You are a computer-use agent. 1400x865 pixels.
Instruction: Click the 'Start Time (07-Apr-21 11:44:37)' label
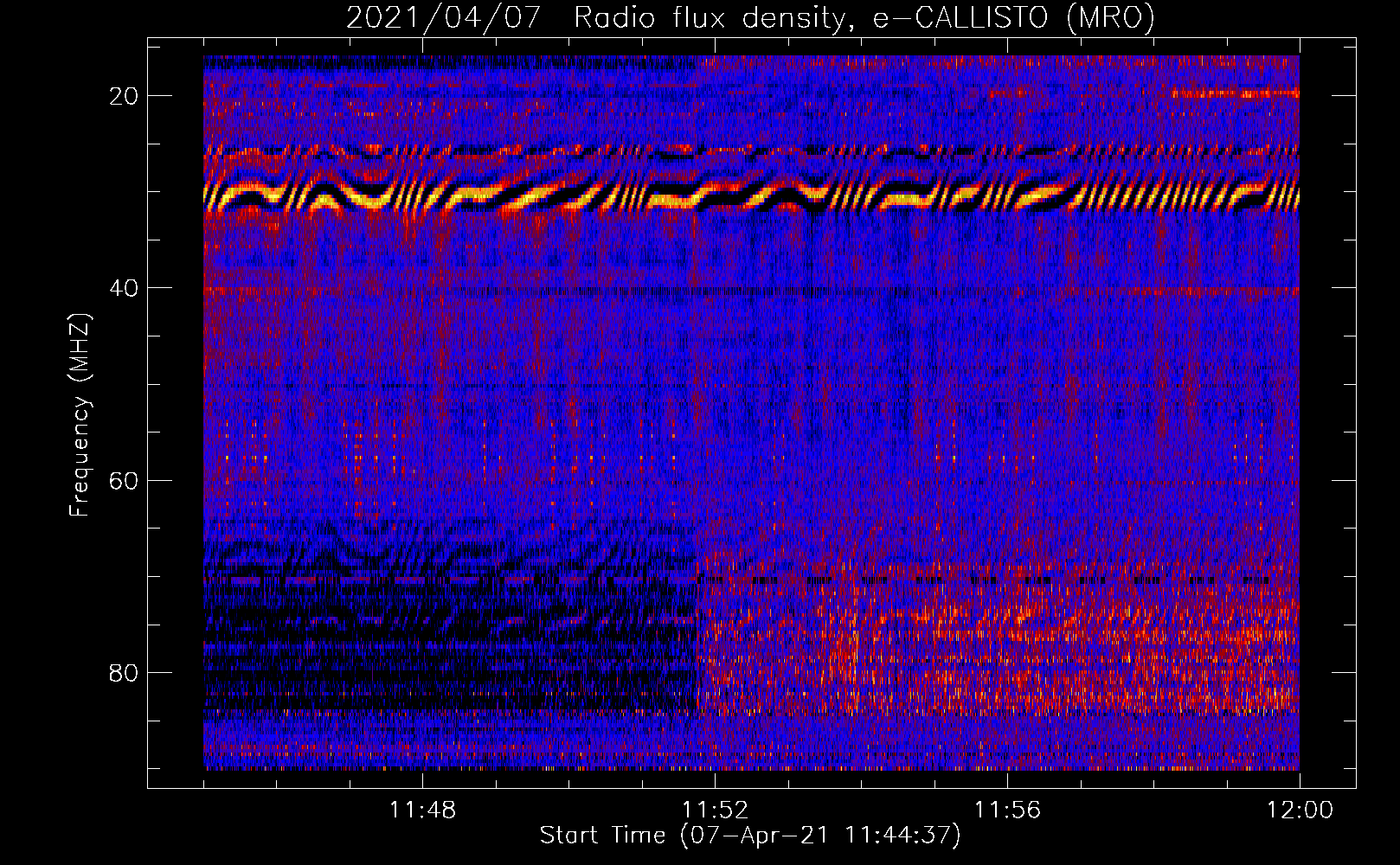click(750, 836)
